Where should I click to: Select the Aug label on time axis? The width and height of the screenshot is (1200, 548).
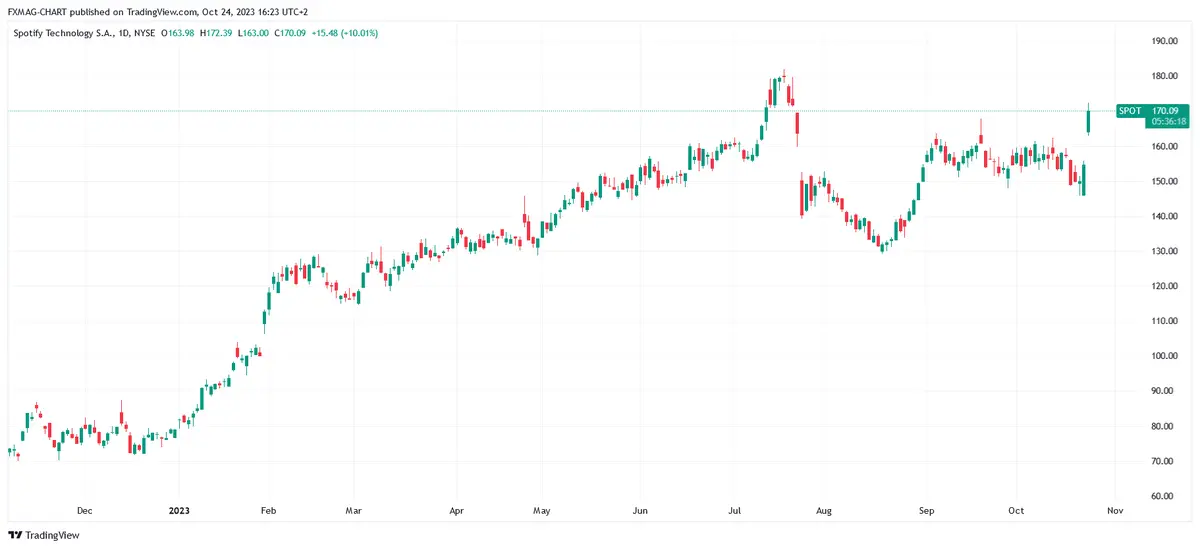(823, 511)
